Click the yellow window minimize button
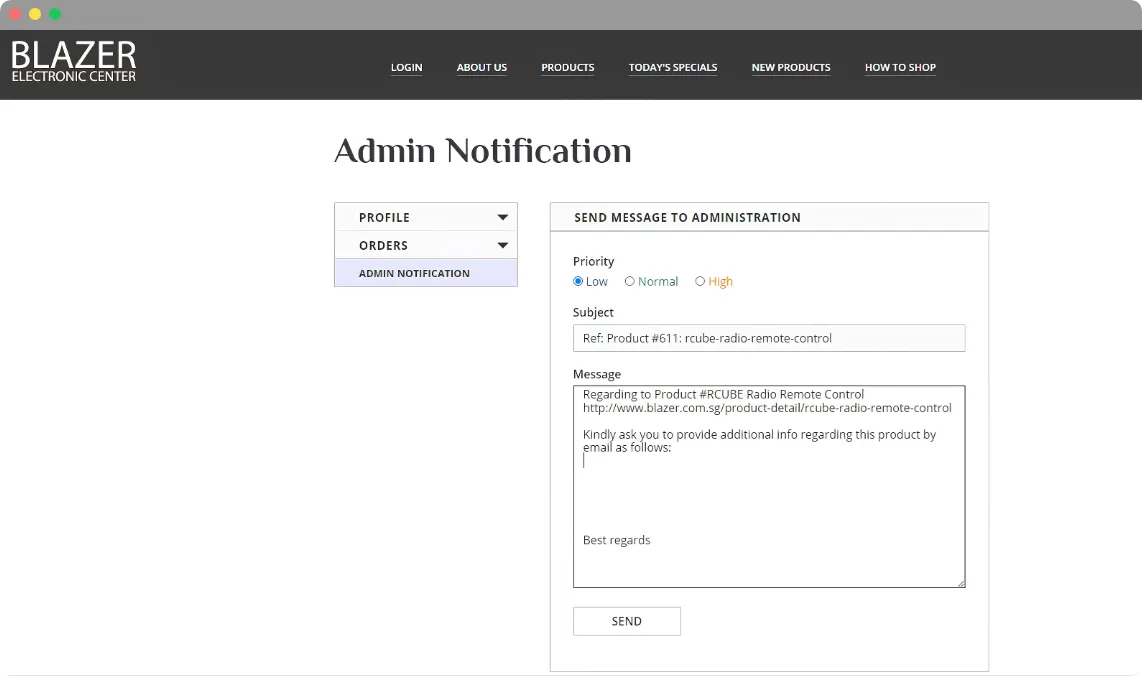The height and width of the screenshot is (676, 1142). [35, 14]
